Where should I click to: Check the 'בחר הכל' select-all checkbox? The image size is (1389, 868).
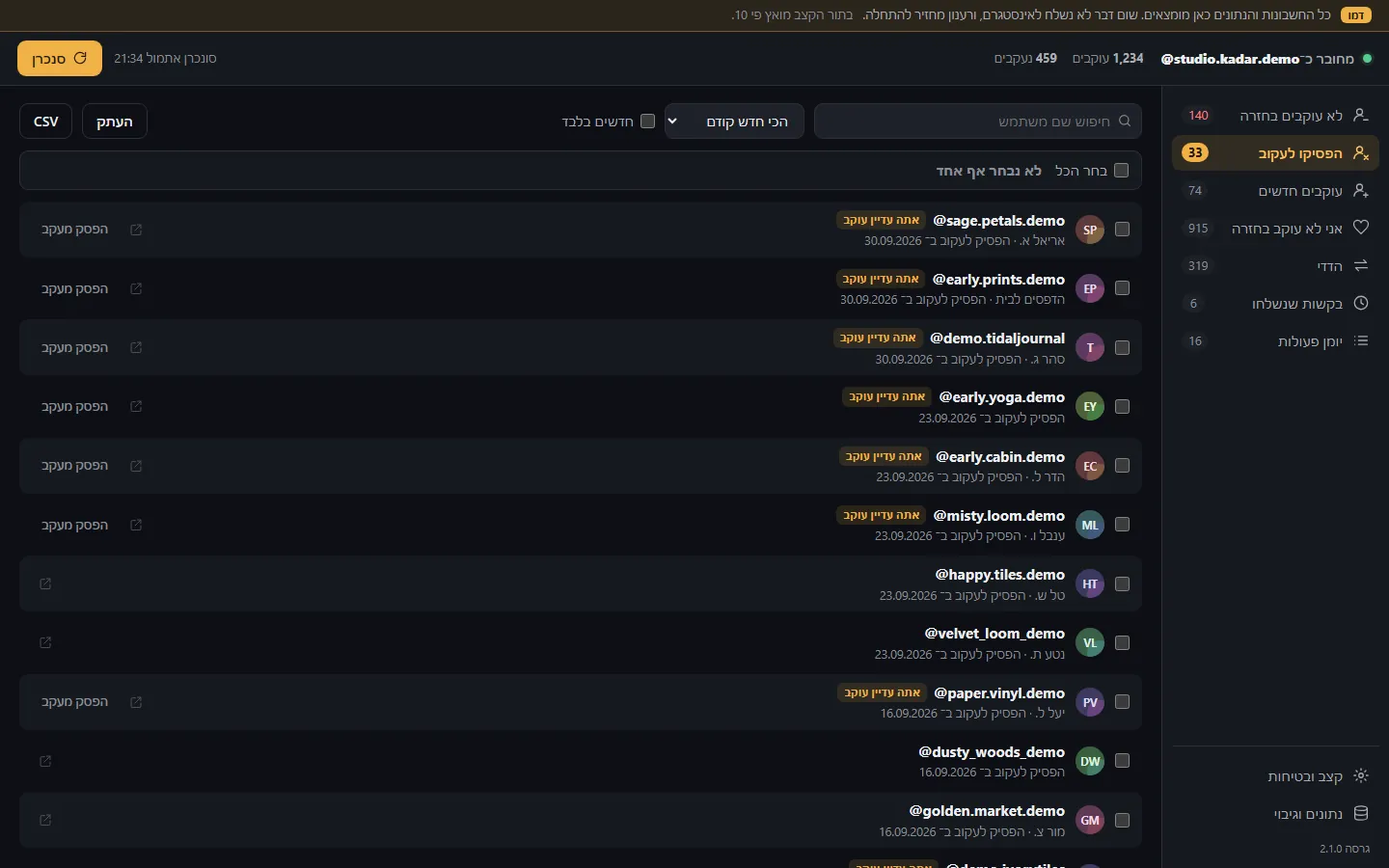[1121, 171]
